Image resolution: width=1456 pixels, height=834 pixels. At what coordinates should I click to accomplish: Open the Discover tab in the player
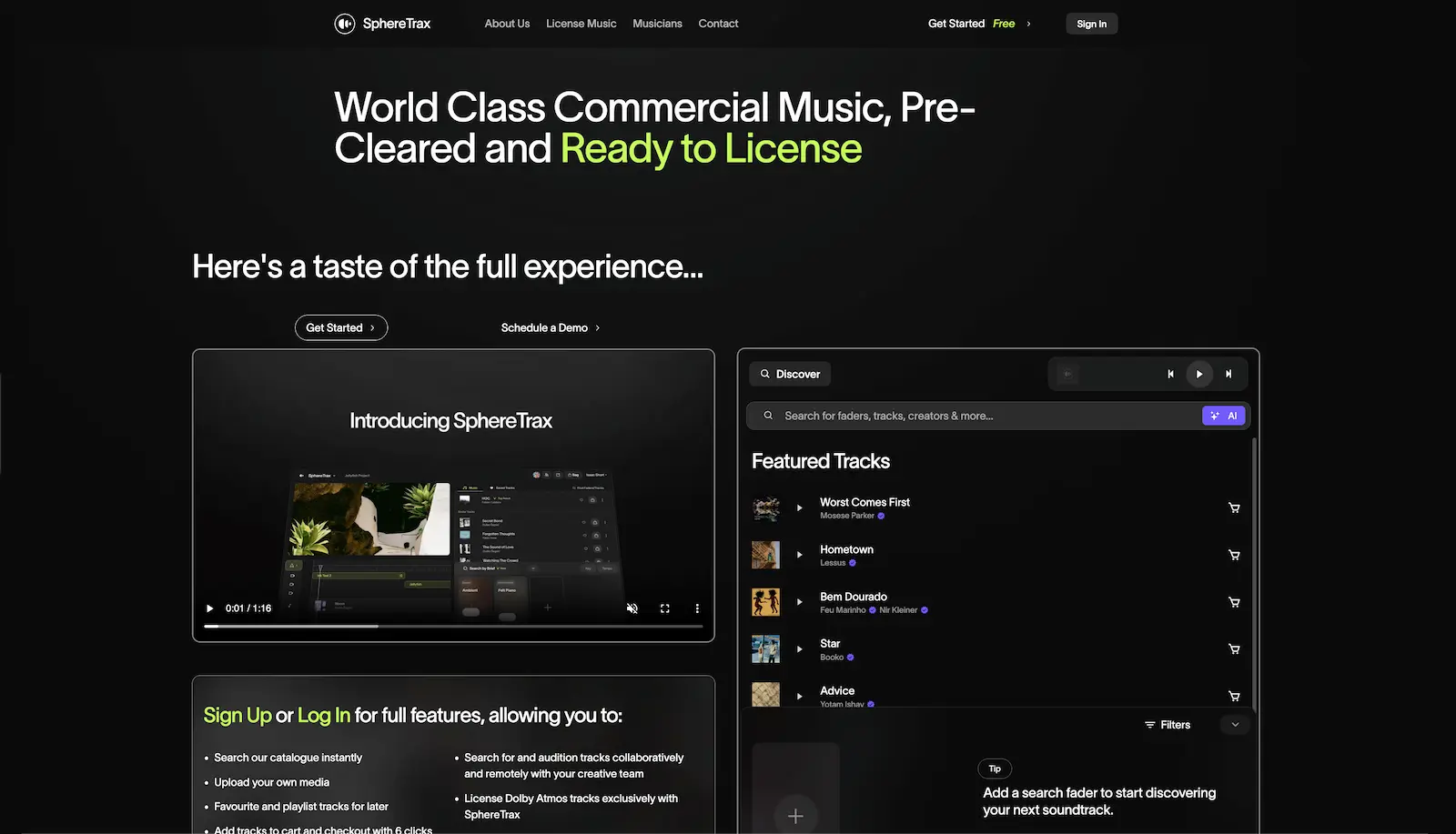[790, 374]
